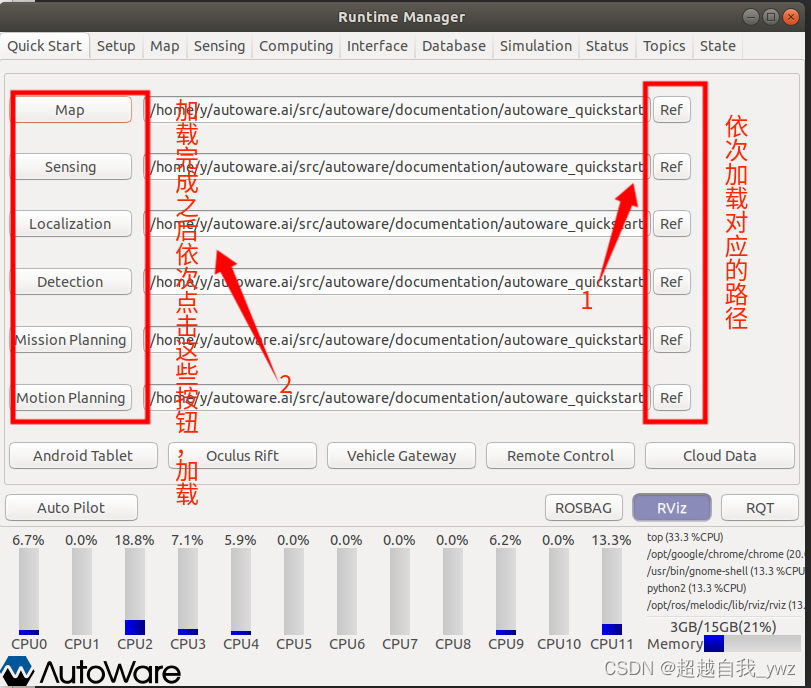Click the python2 (13.3 %CPU) process entry
Image resolution: width=811 pixels, height=688 pixels.
pyautogui.click(x=696, y=588)
